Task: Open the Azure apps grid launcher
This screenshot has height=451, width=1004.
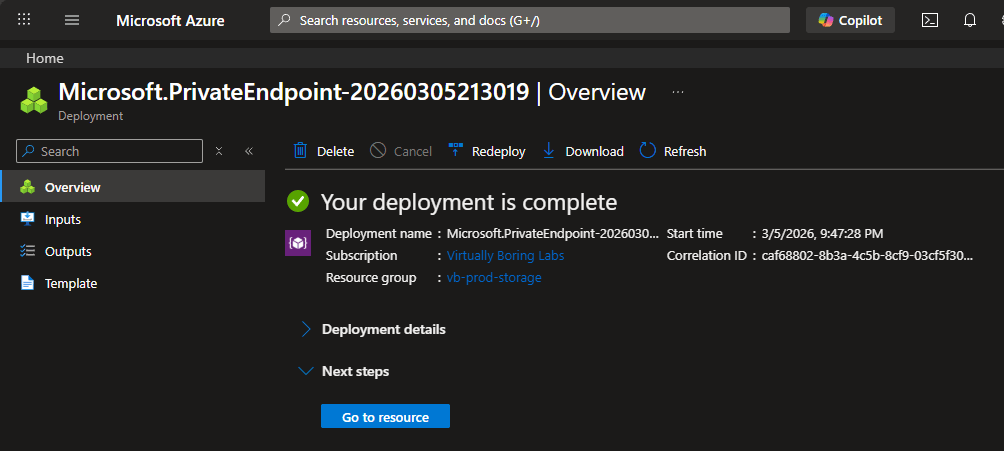Action: (x=24, y=20)
